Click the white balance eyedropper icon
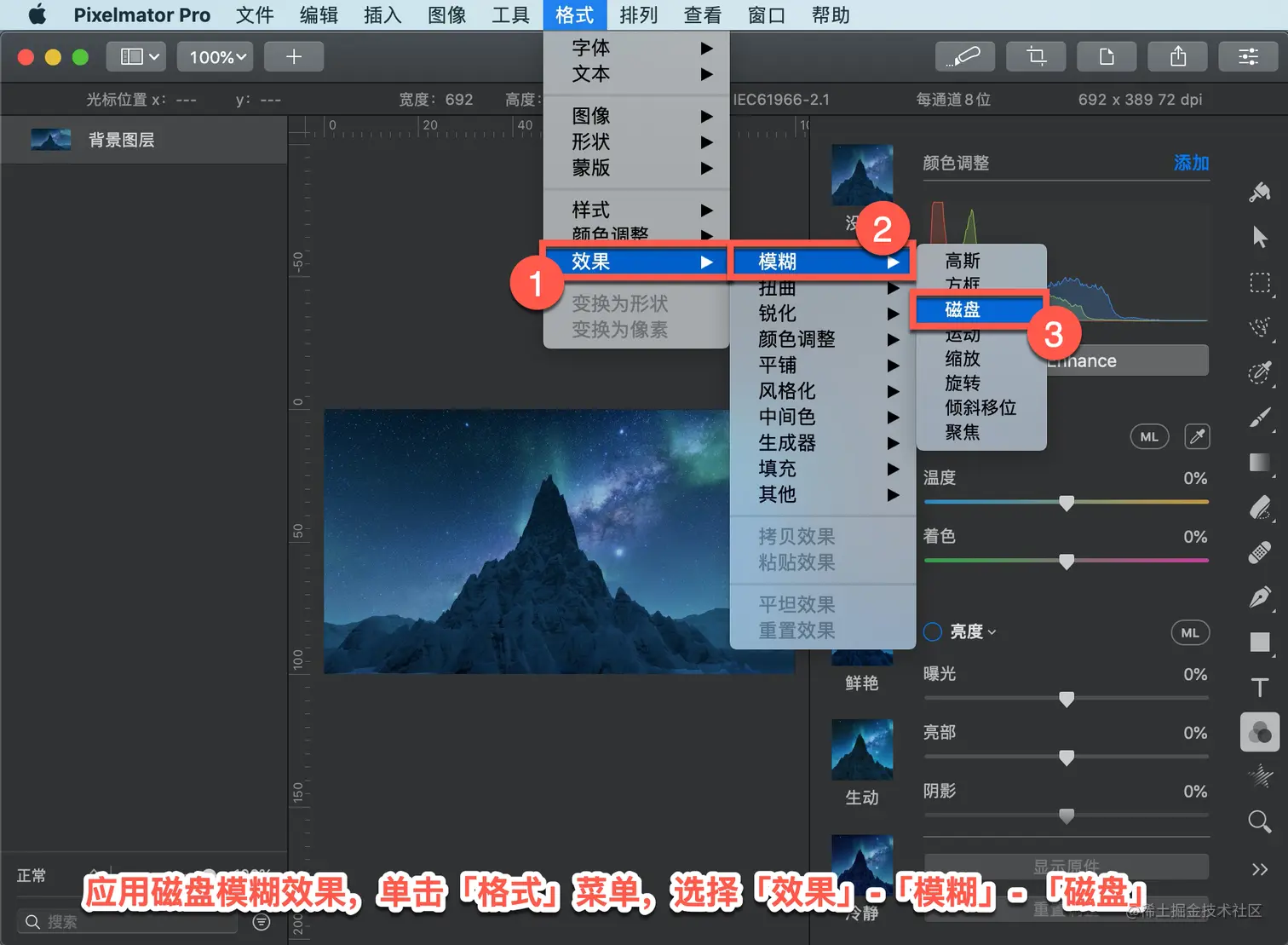Viewport: 1288px width, 945px height. (x=1197, y=437)
